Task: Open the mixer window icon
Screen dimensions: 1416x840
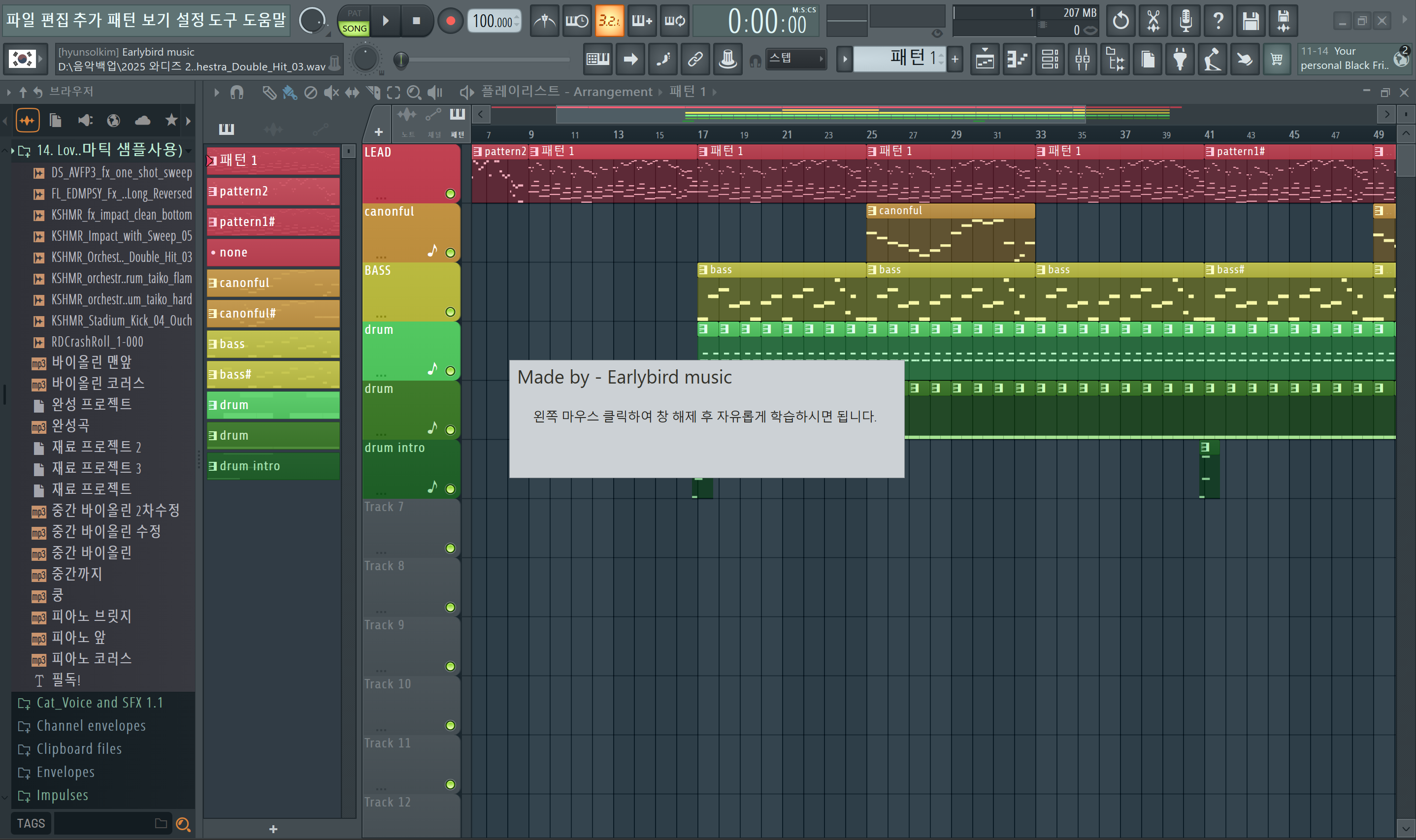Action: (1082, 59)
